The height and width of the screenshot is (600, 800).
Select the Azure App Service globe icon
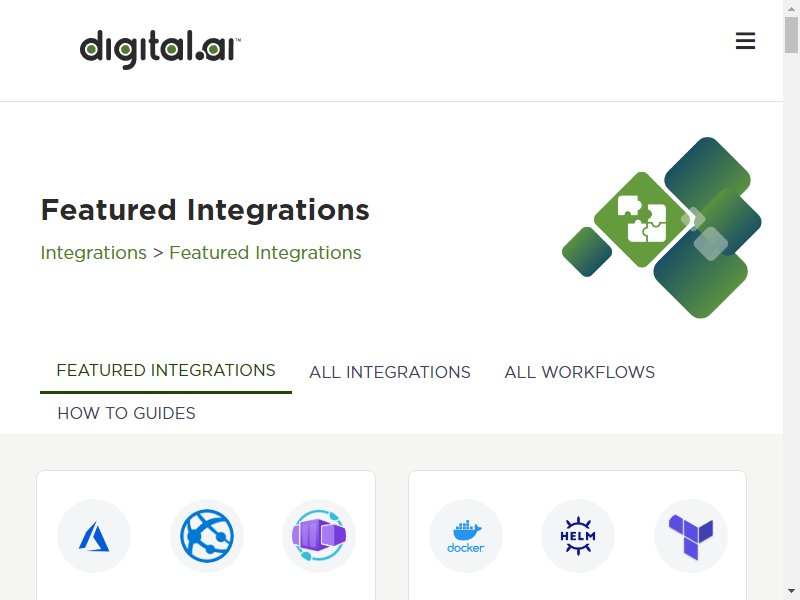tap(207, 536)
